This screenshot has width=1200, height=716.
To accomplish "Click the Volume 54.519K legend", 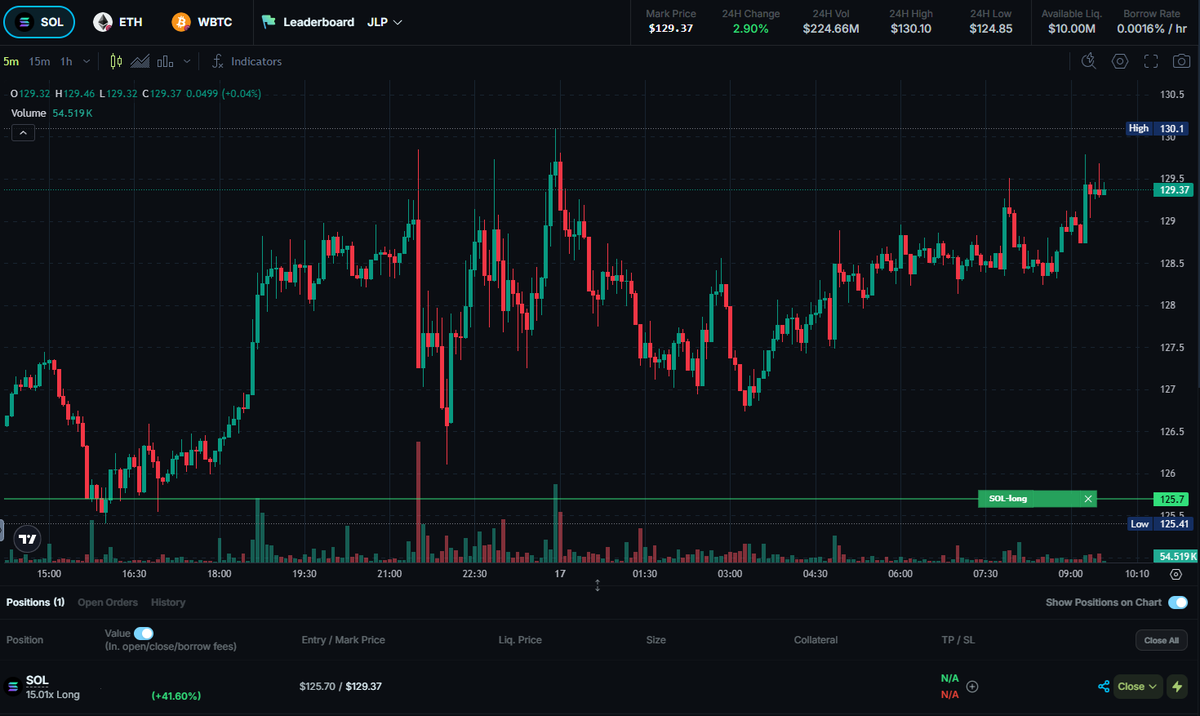I will pos(52,113).
